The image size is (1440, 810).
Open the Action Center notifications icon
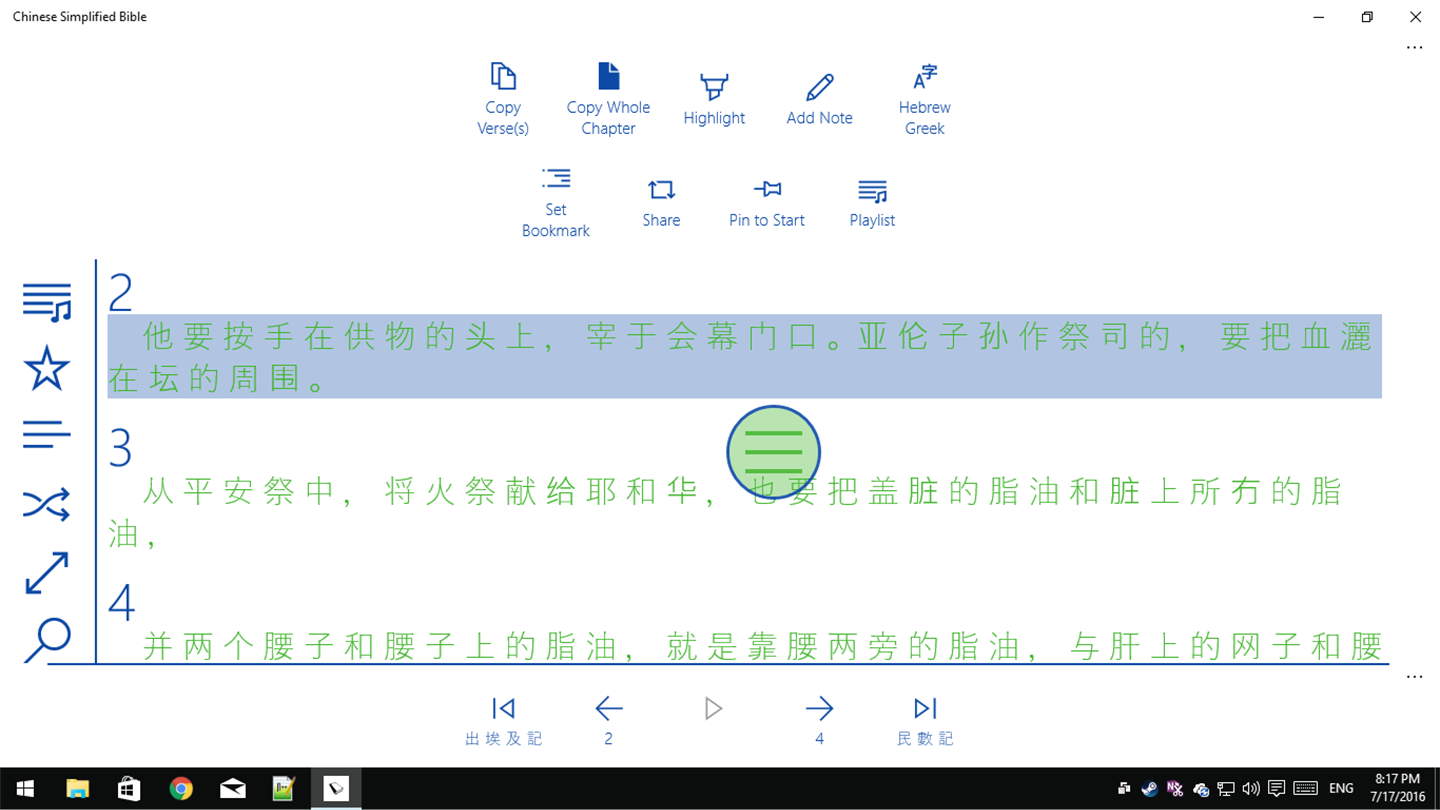click(1277, 789)
